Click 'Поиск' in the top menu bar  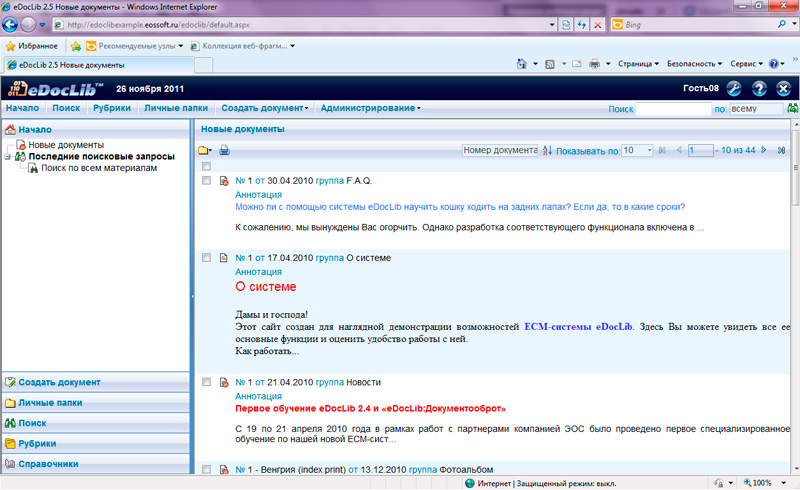click(66, 108)
